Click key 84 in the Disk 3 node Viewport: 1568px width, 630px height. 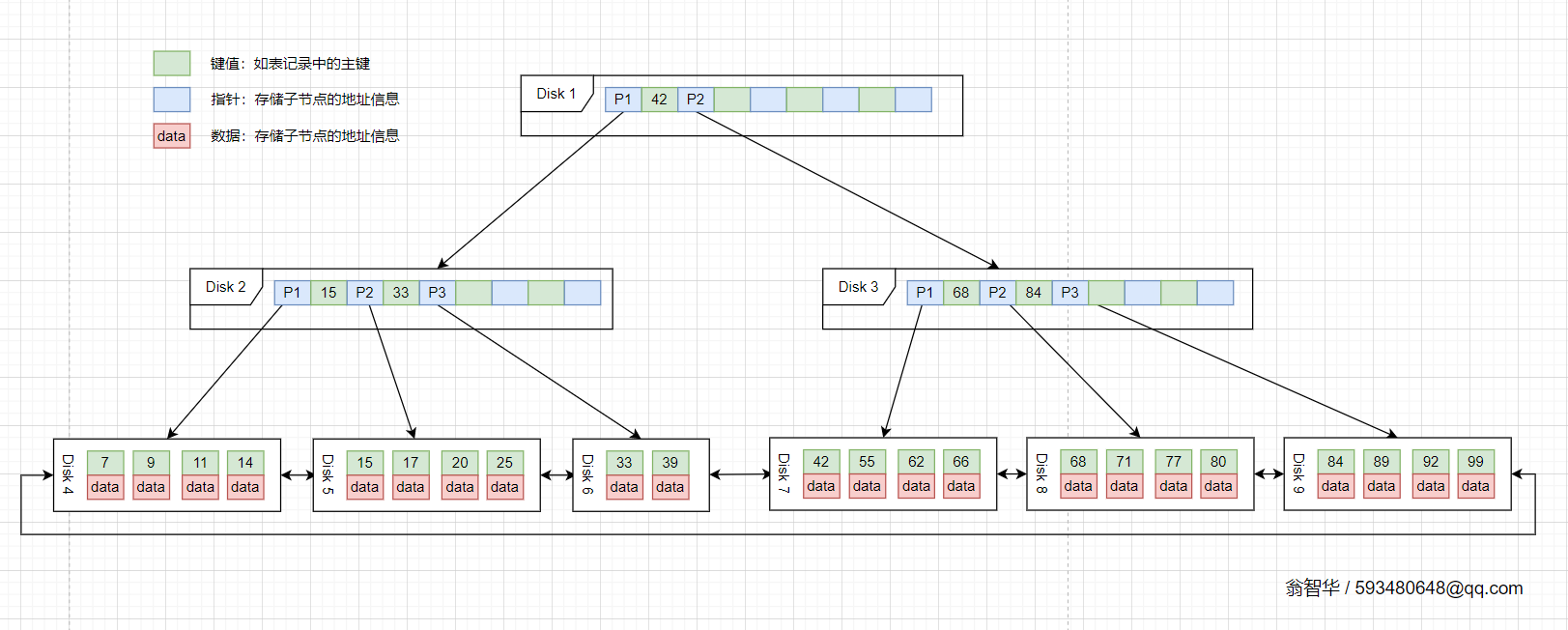(x=1034, y=293)
